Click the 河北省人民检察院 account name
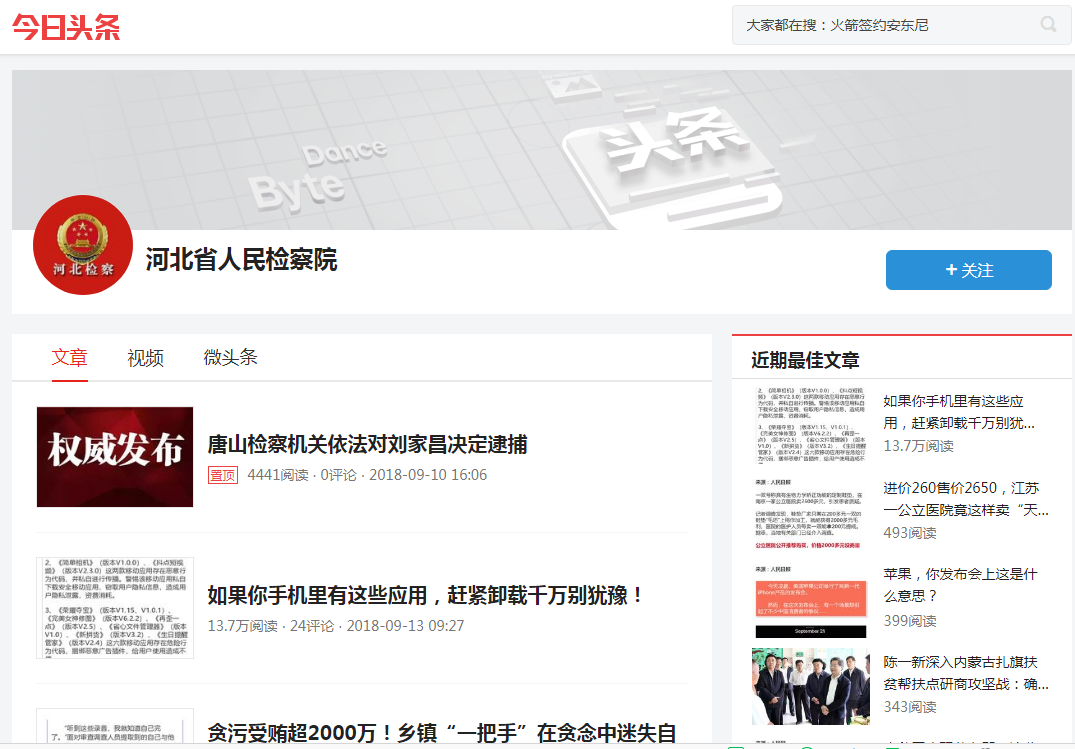Viewport: 1075px width, 749px height. (241, 260)
